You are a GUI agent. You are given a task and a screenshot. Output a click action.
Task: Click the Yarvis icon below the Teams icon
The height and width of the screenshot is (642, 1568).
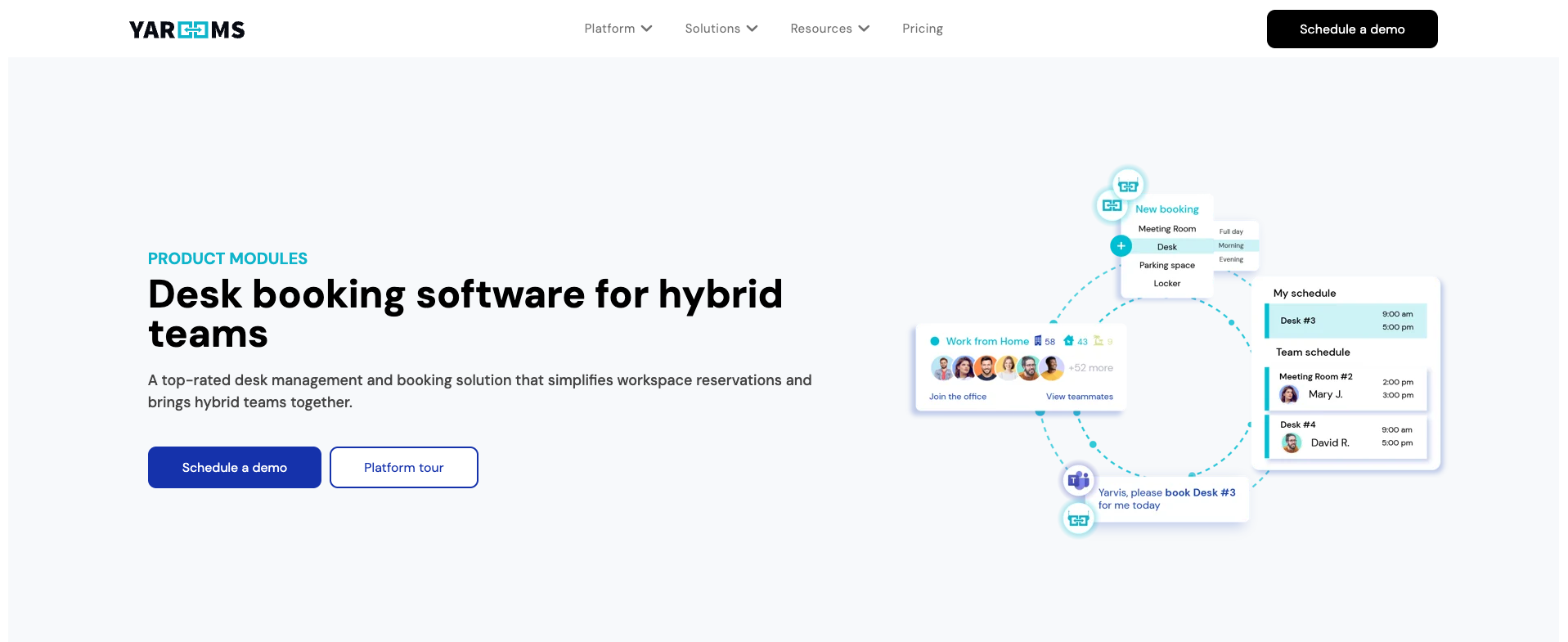pyautogui.click(x=1078, y=519)
